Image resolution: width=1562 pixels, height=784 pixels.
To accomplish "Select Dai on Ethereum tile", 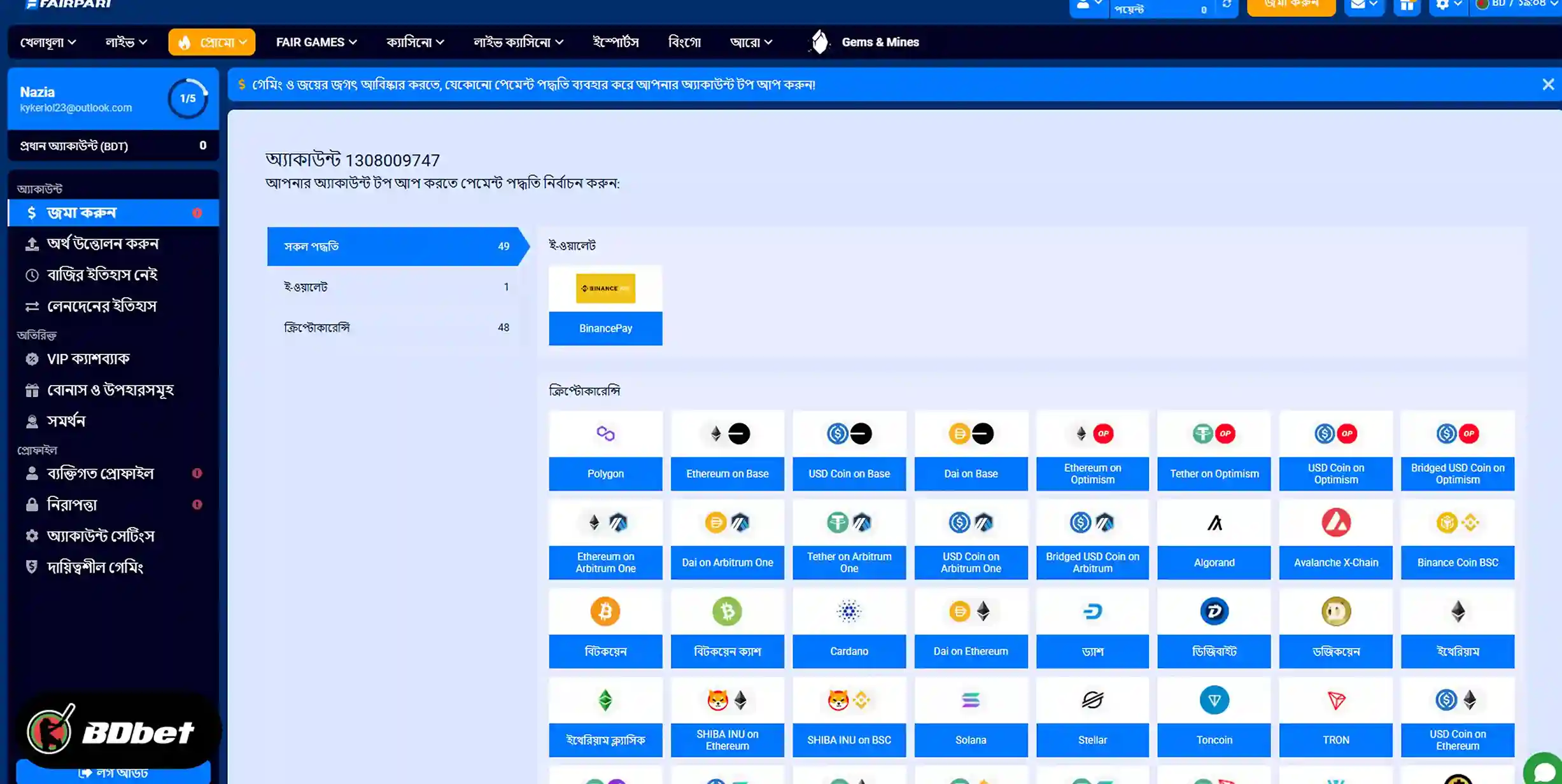I will pos(971,628).
